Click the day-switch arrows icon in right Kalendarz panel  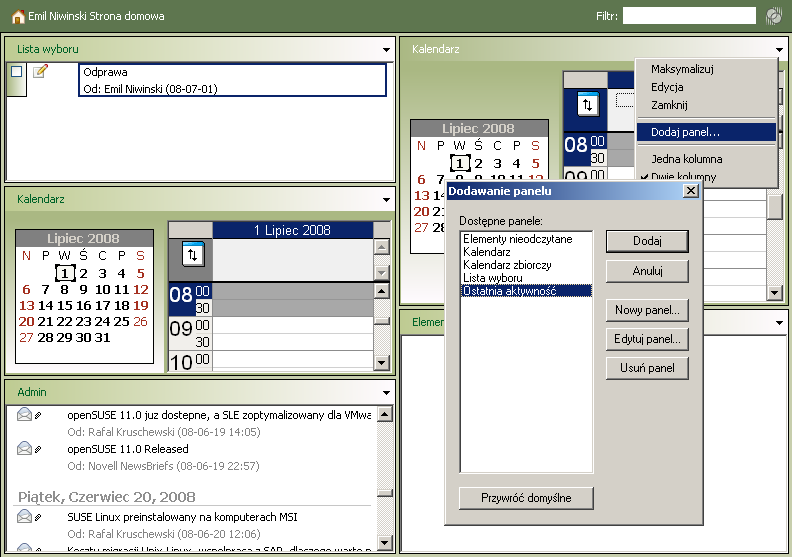click(587, 105)
